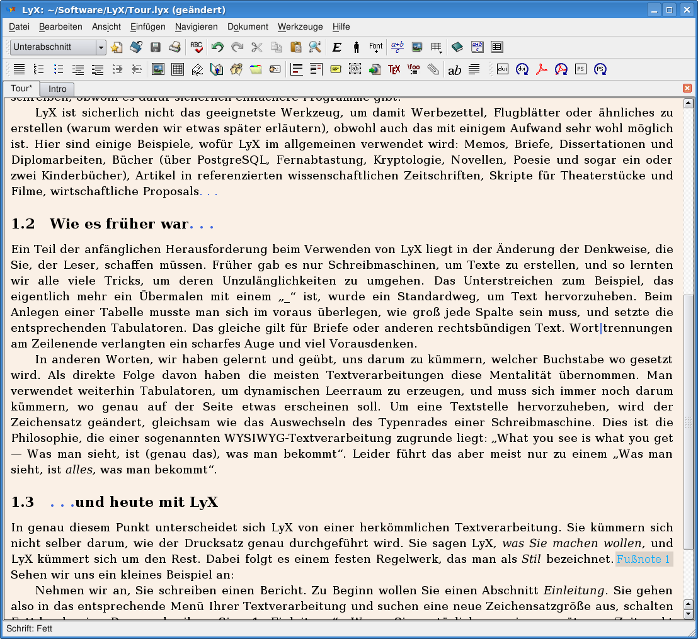Open the insert table grid dropdown
Image resolution: width=698 pixels, height=639 pixels.
(436, 47)
